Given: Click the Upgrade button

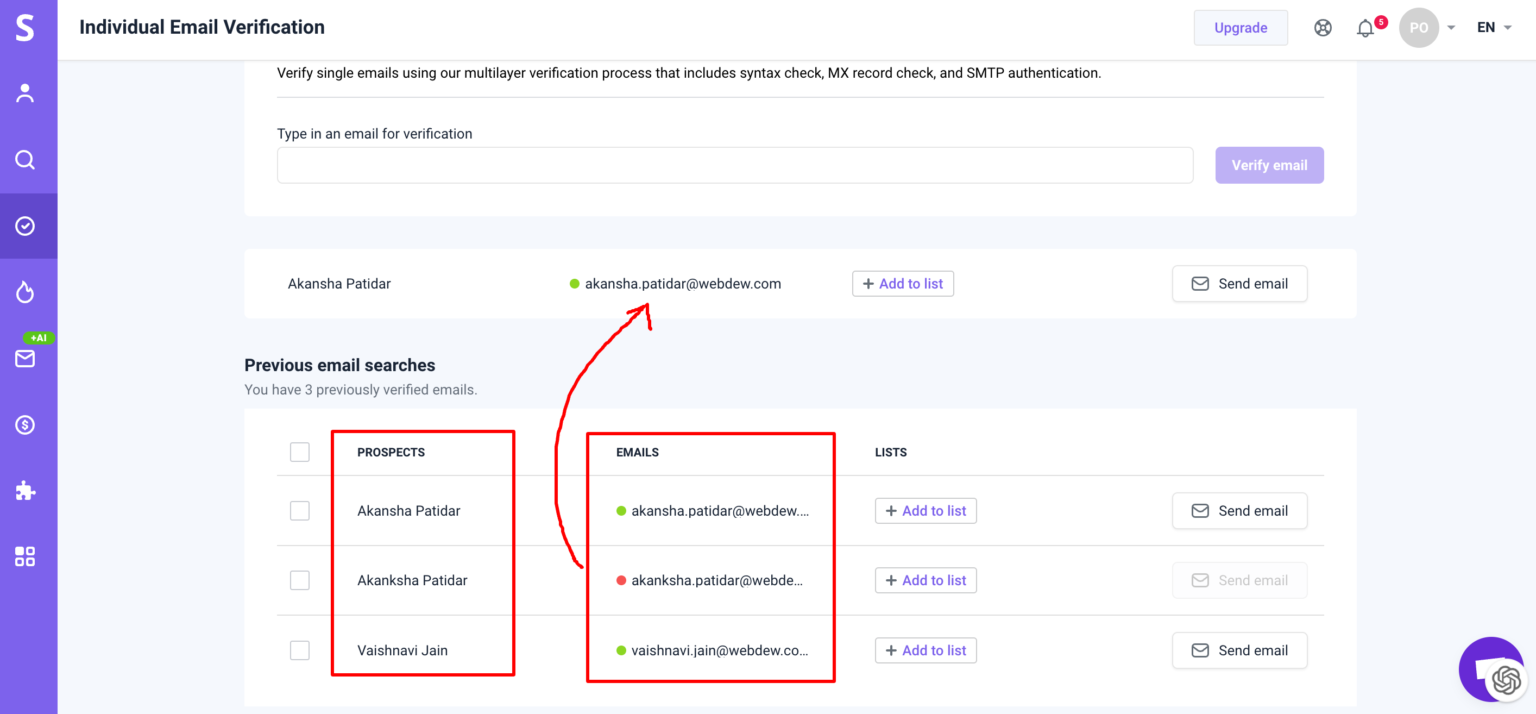Looking at the screenshot, I should pyautogui.click(x=1240, y=28).
